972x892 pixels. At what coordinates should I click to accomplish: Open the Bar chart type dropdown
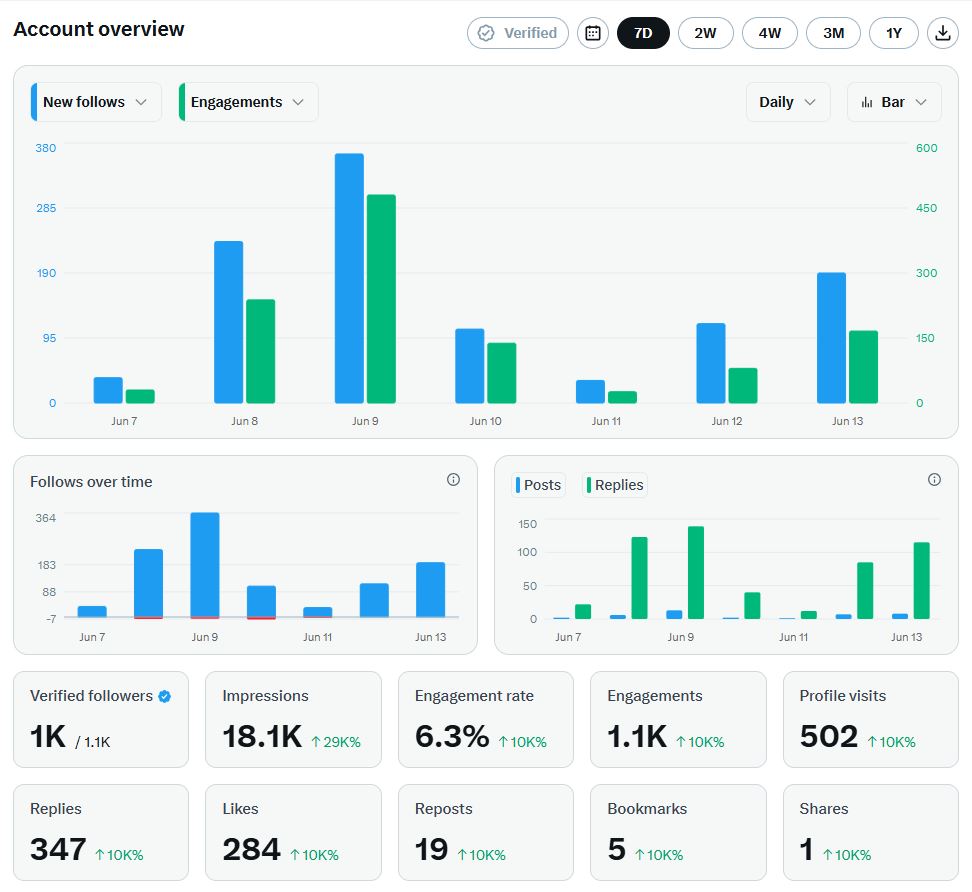click(x=894, y=102)
